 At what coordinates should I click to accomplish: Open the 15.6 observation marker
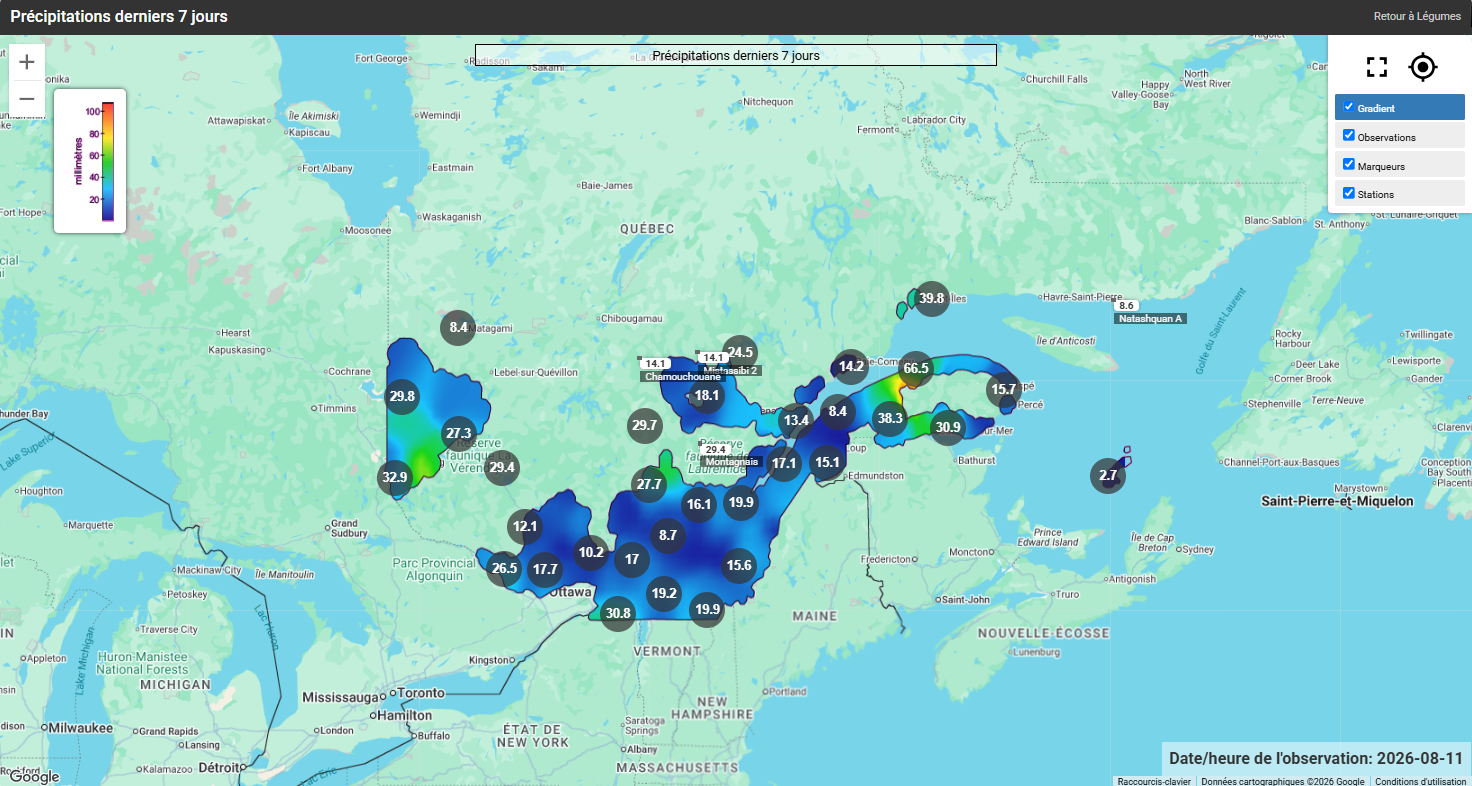[x=739, y=565]
